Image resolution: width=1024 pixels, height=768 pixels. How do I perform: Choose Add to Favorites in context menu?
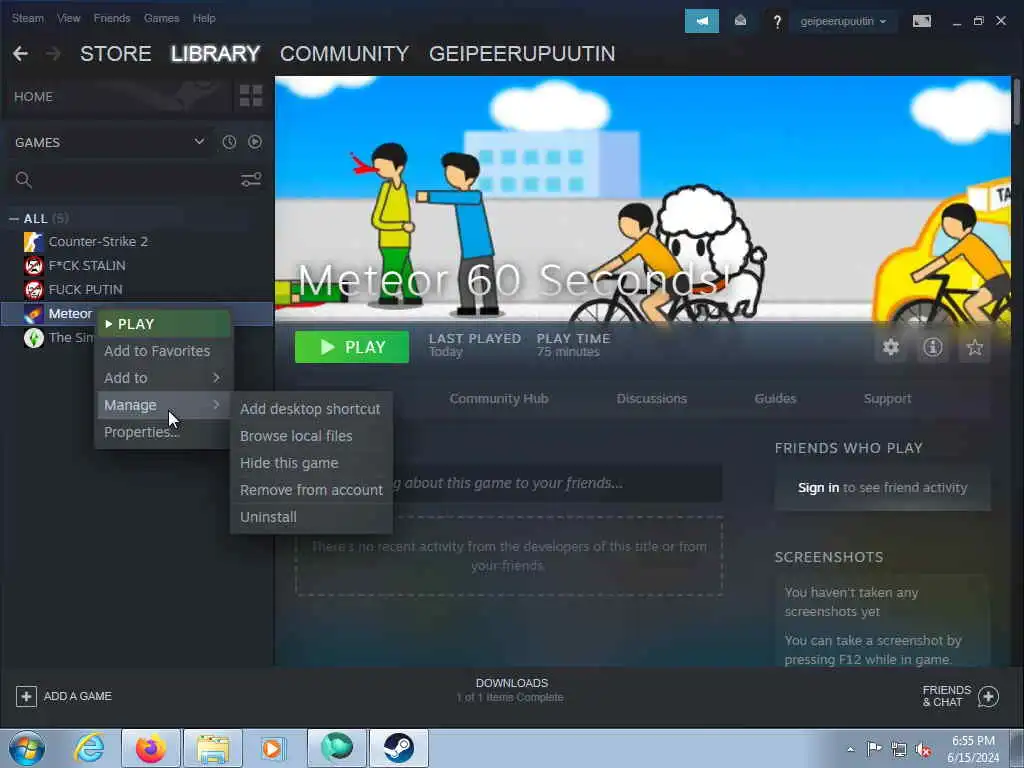(x=163, y=351)
